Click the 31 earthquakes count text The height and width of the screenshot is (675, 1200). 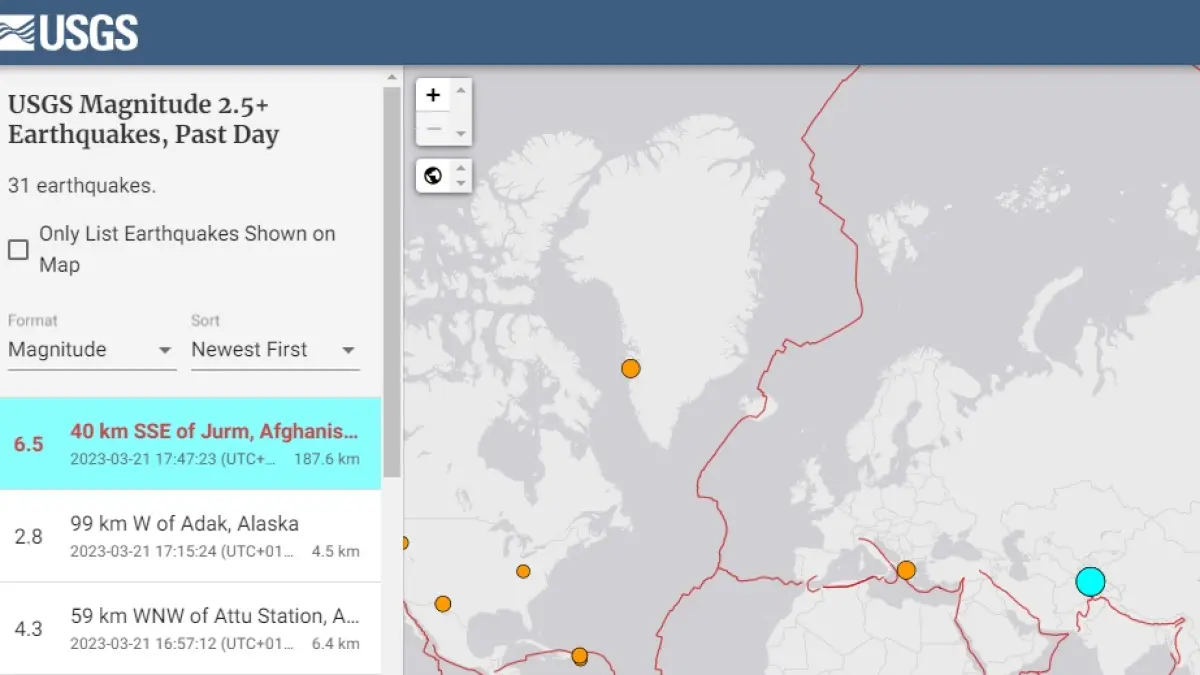(82, 185)
